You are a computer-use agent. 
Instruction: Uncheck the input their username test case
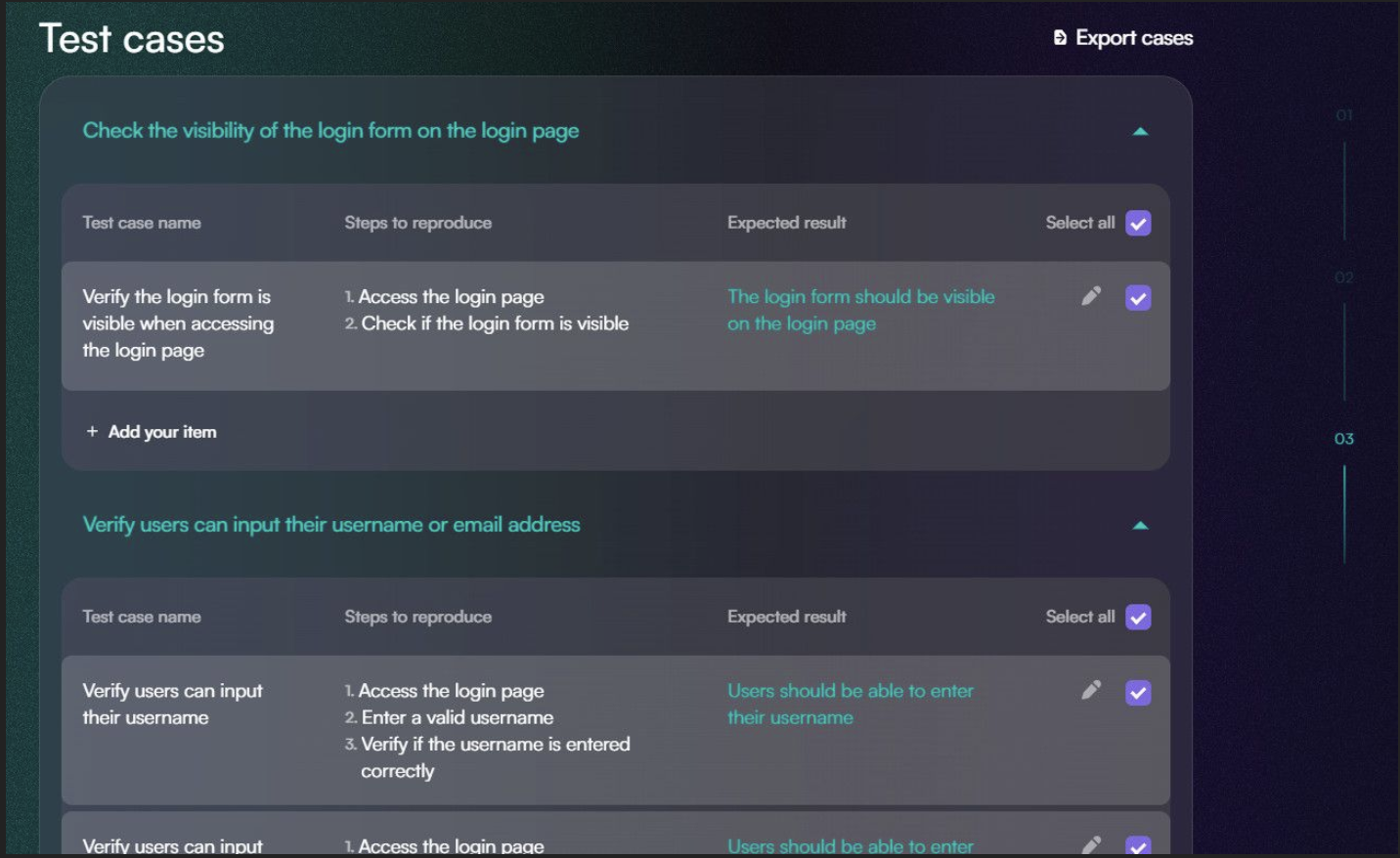coord(1138,693)
